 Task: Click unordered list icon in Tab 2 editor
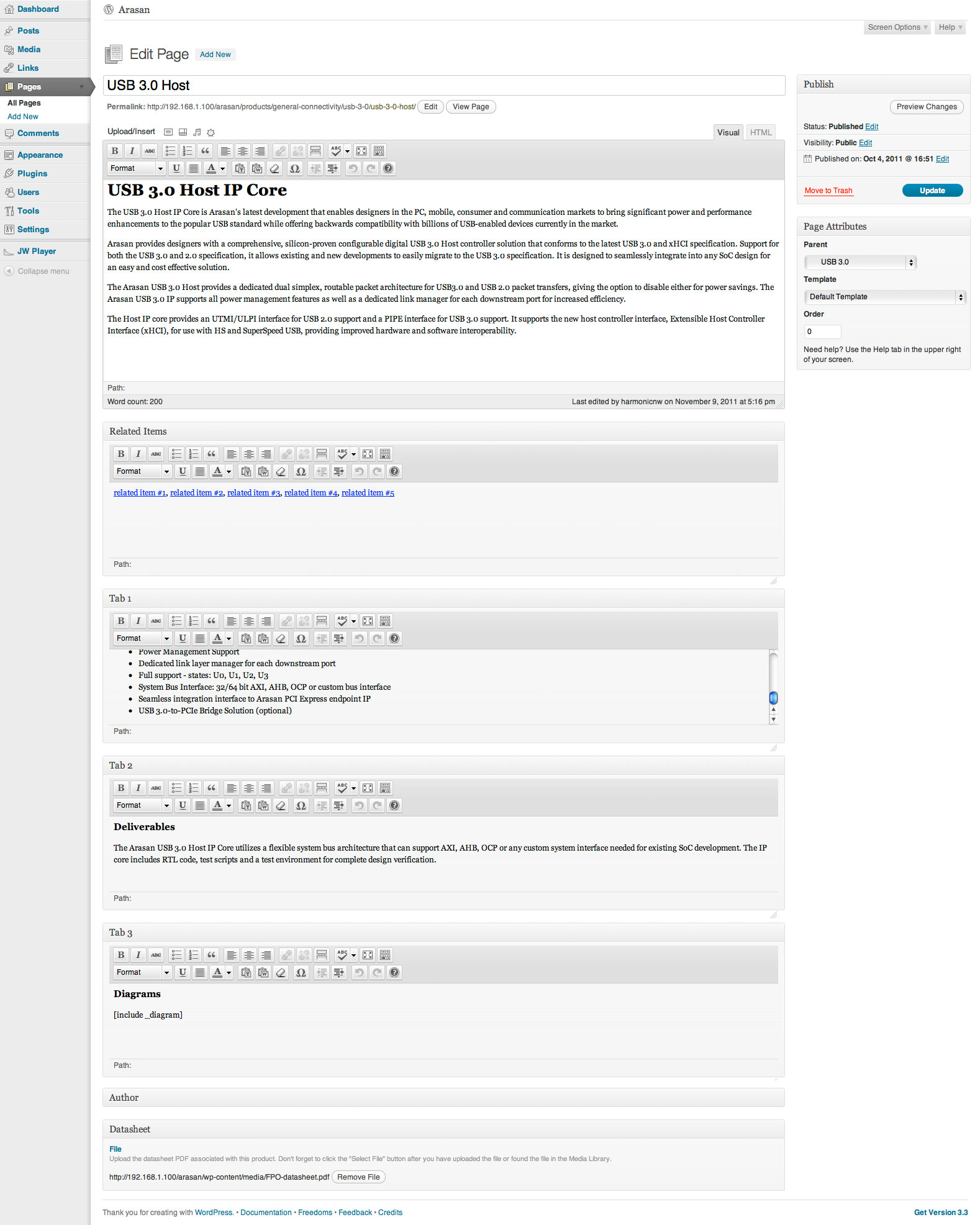coord(176,788)
